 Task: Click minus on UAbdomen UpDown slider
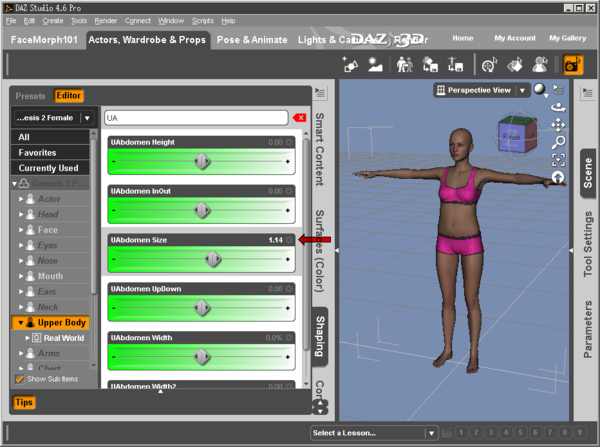pyautogui.click(x=114, y=308)
